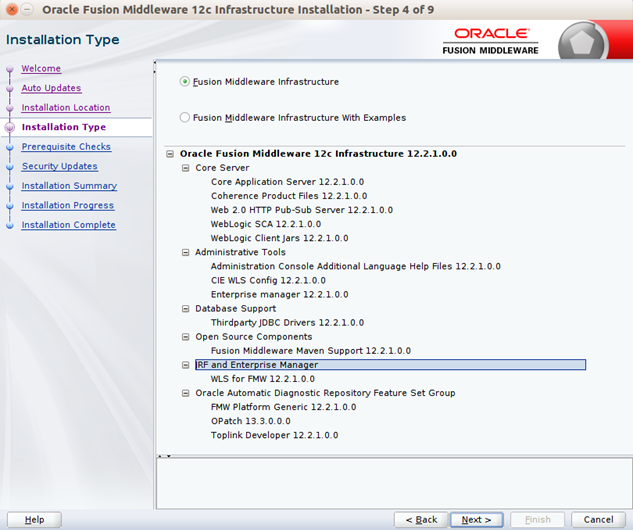Click the Welcome step bullet icon
This screenshot has width=633, height=530.
pyautogui.click(x=10, y=69)
